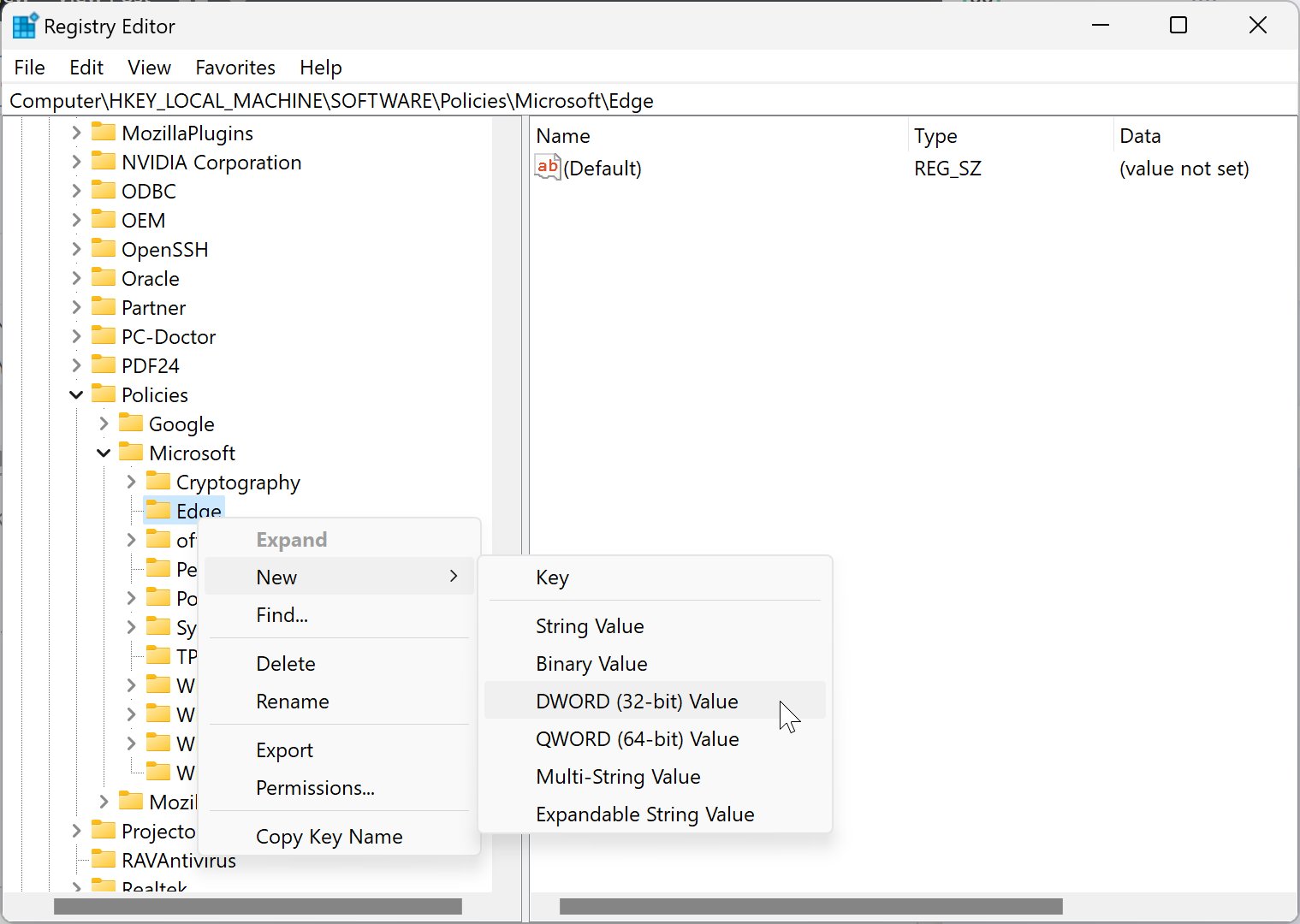Create a new Key from the submenu

tap(655, 577)
